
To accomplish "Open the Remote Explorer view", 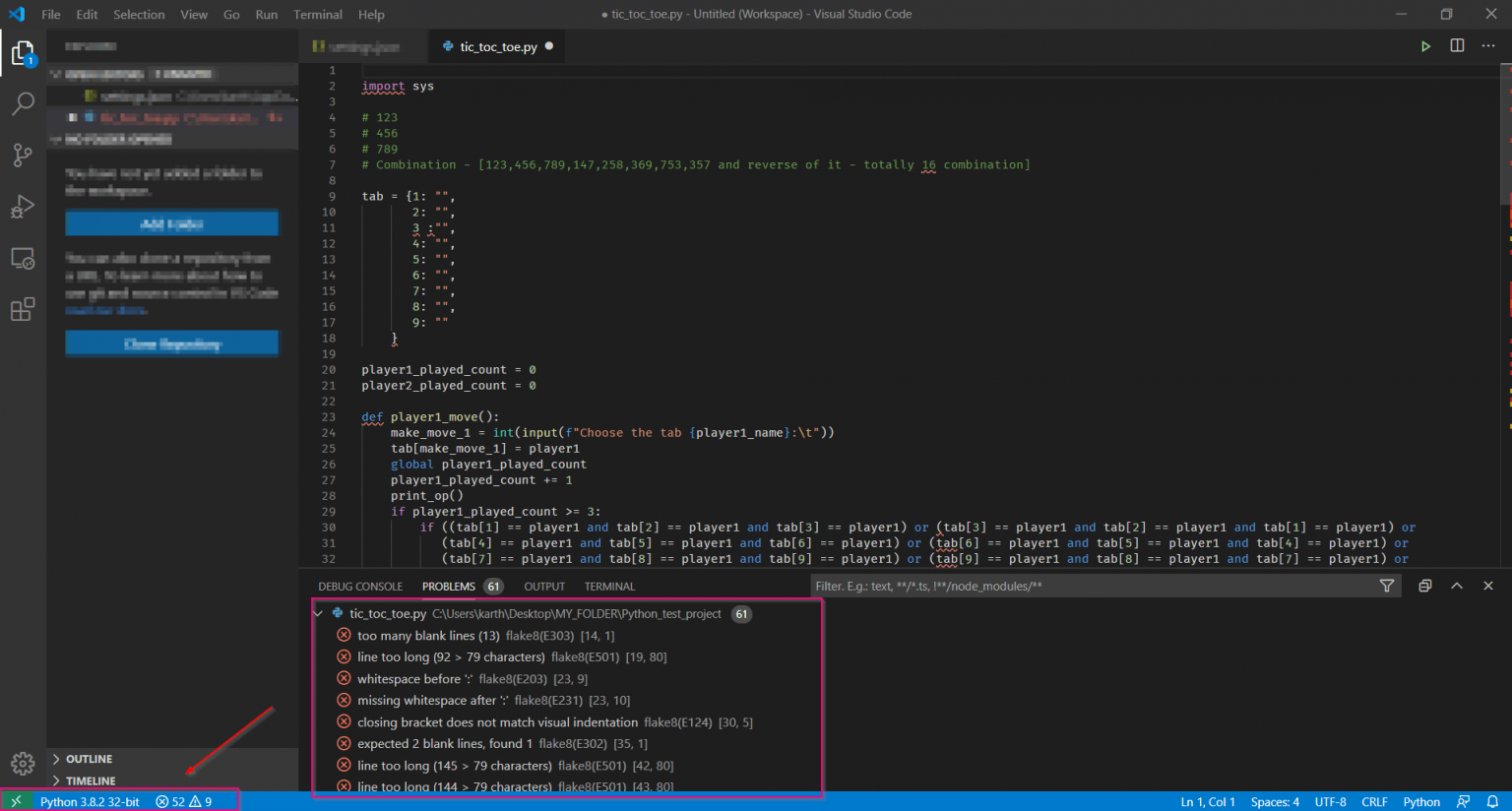I will [x=23, y=259].
